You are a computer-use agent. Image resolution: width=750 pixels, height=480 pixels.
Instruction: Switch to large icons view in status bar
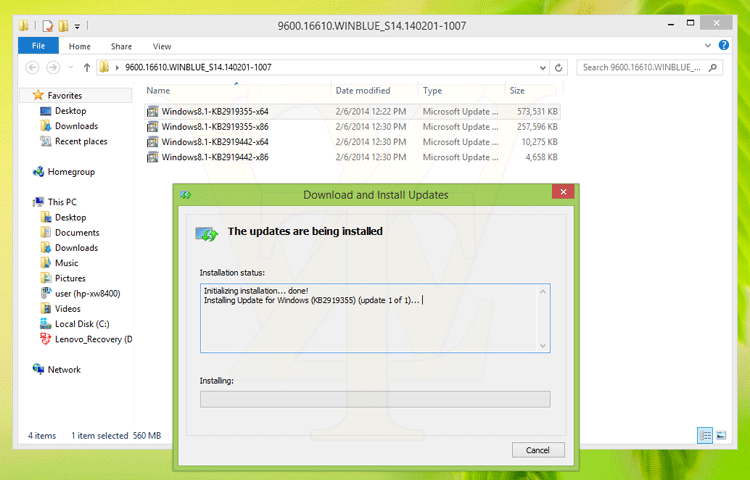[722, 435]
